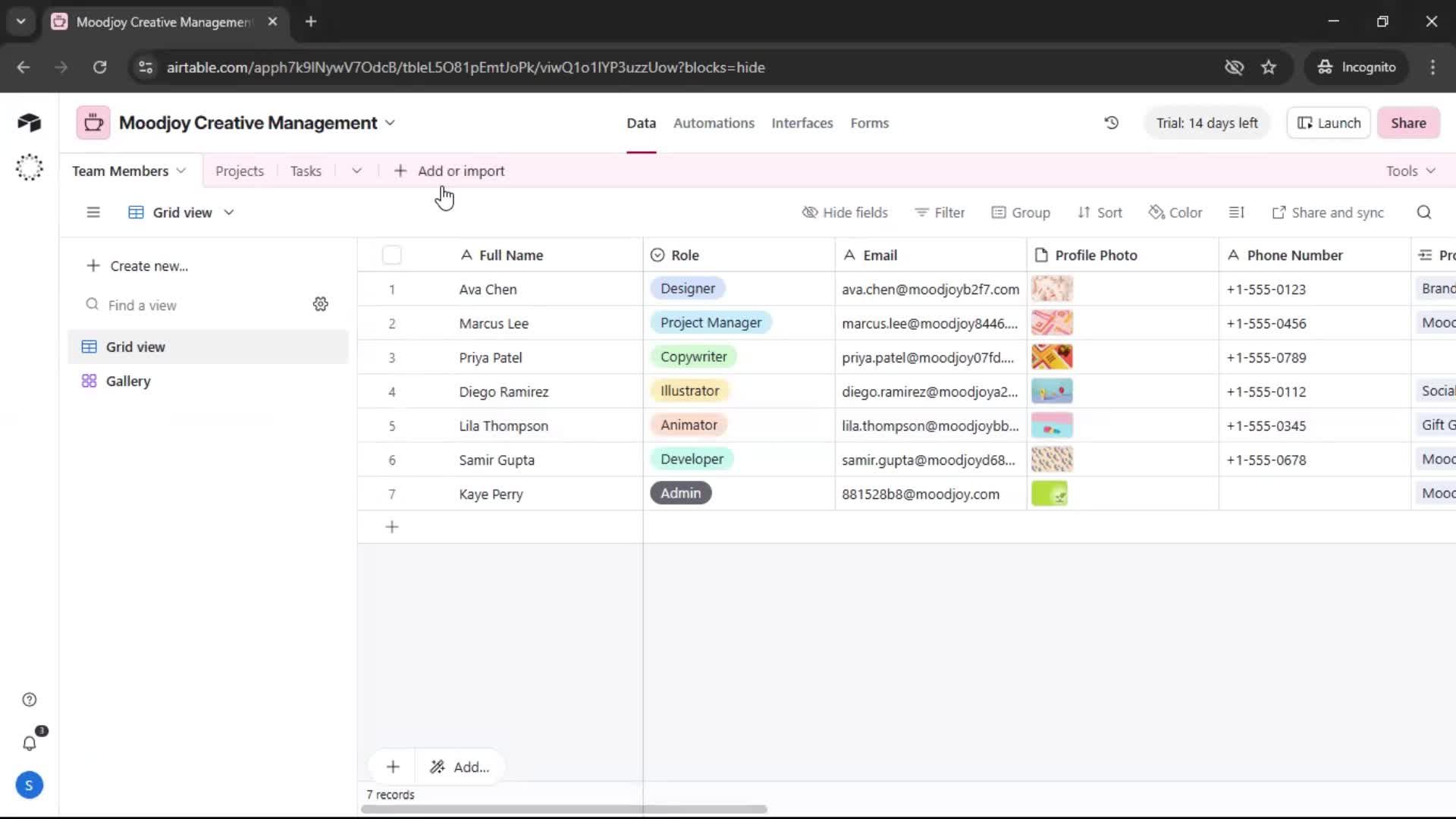The image size is (1456, 819).
Task: Click Trial: 14 days left button
Action: (x=1207, y=123)
